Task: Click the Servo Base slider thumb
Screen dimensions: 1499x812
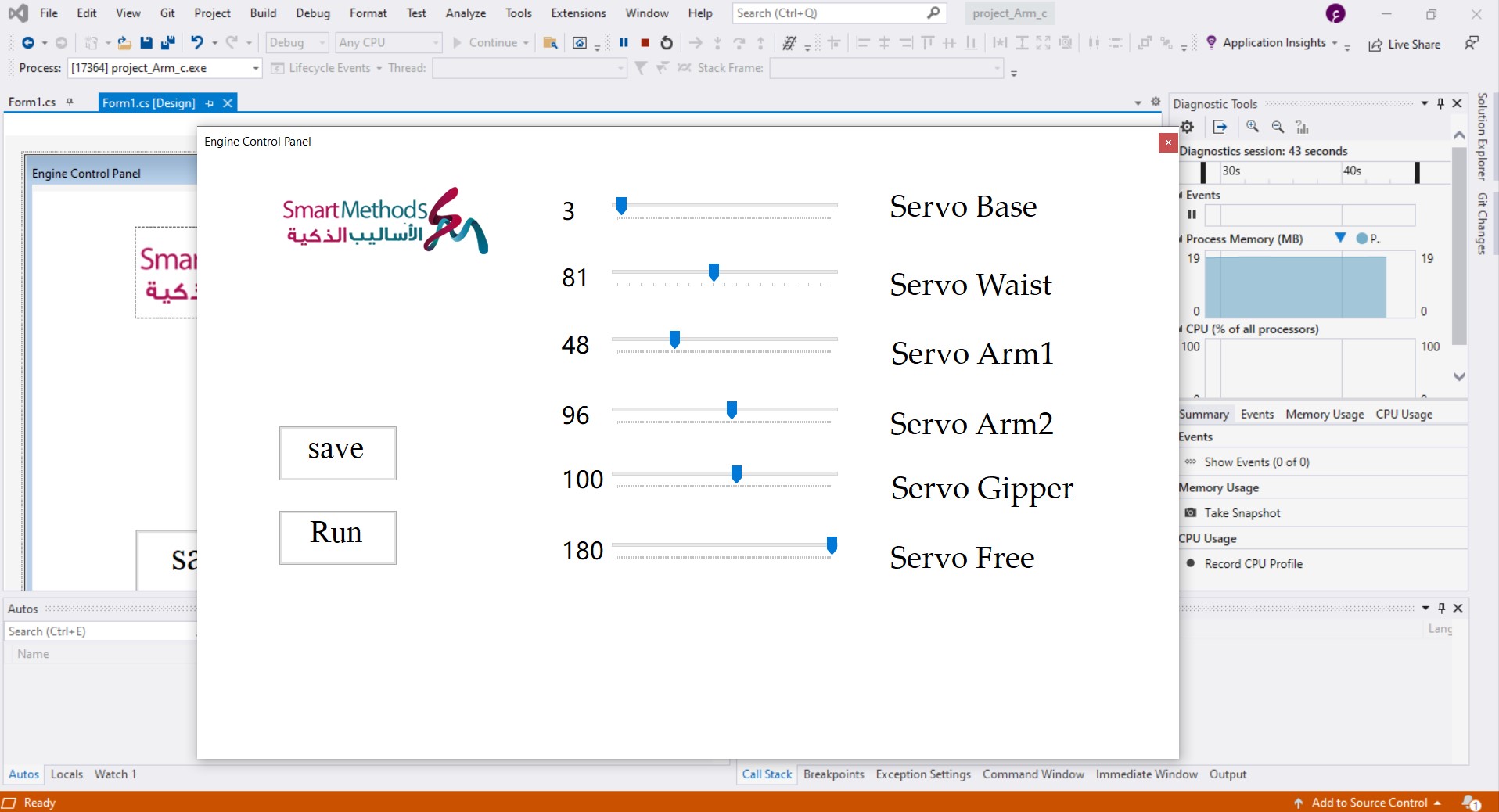Action: pyautogui.click(x=621, y=206)
